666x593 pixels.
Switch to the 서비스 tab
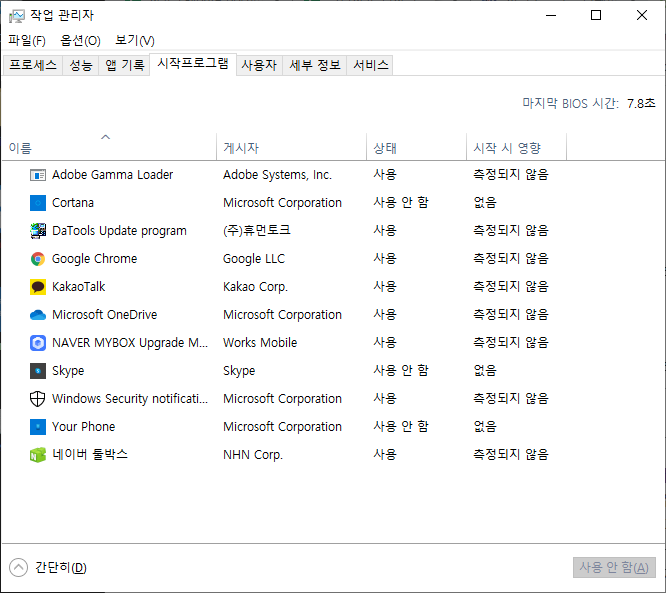(x=370, y=65)
